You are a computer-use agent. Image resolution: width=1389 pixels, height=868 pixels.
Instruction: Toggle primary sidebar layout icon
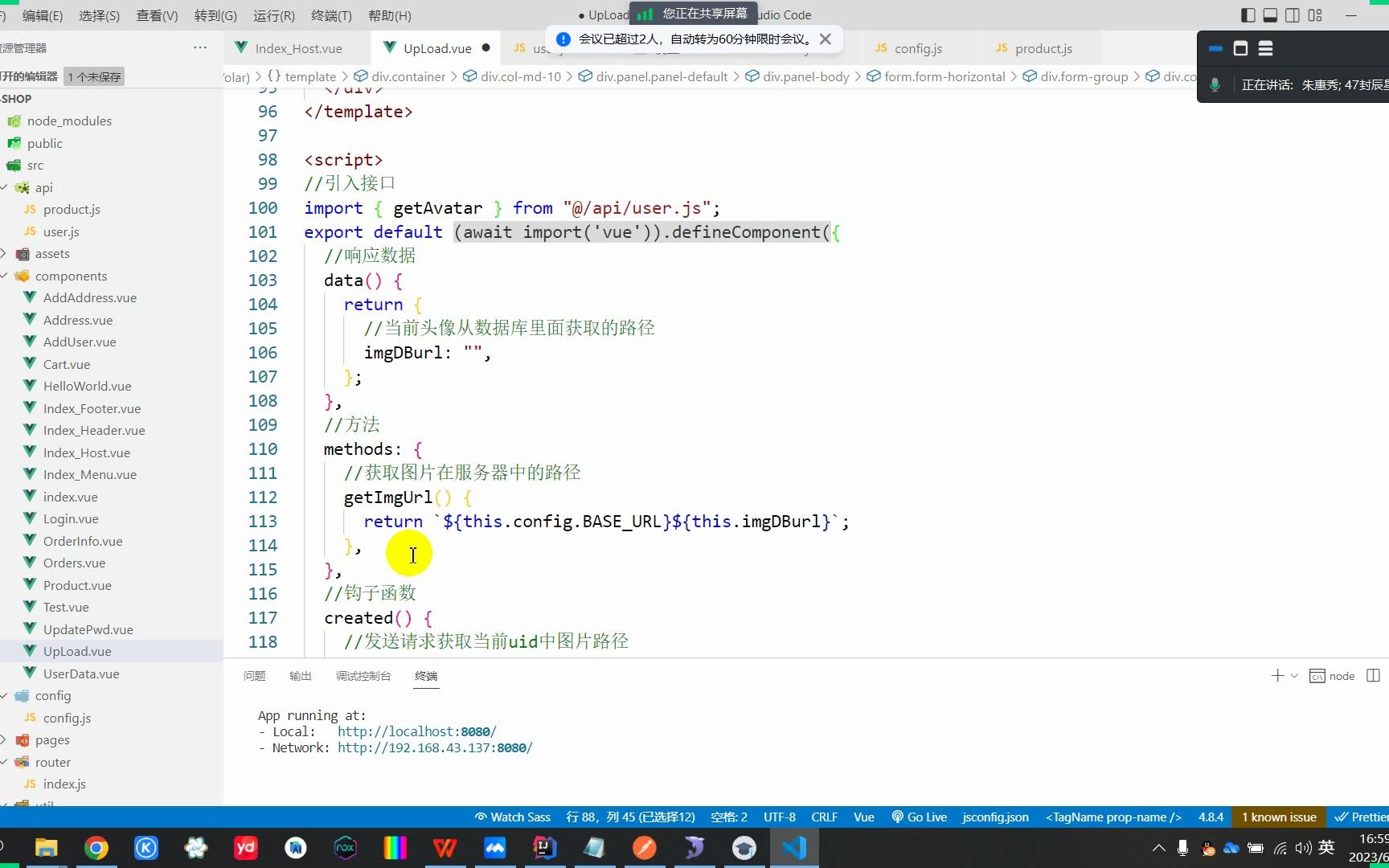(x=1248, y=15)
